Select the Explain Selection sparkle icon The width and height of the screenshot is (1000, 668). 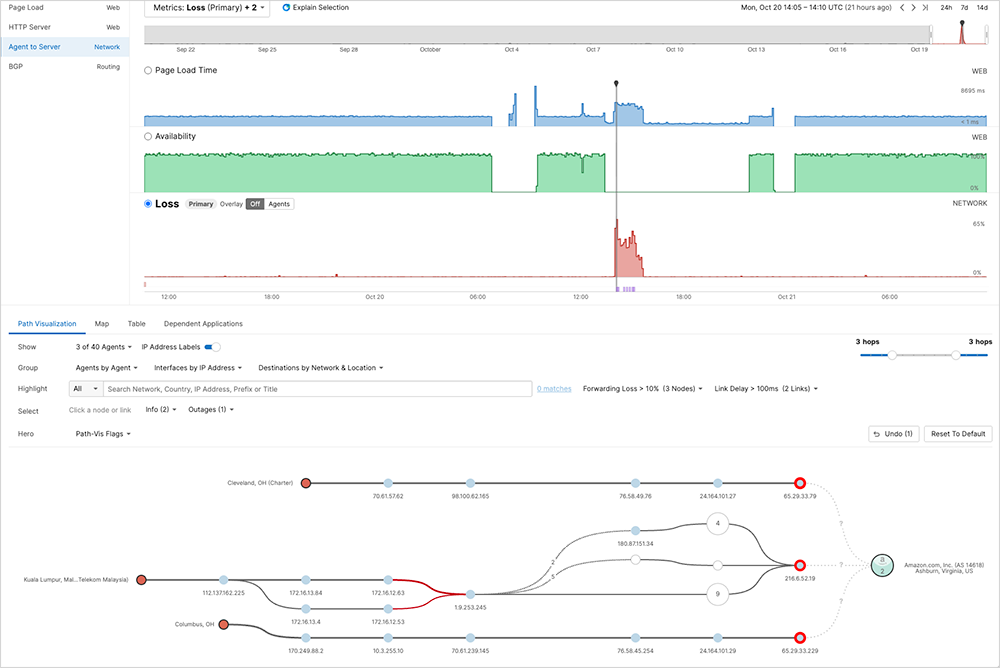pos(288,7)
